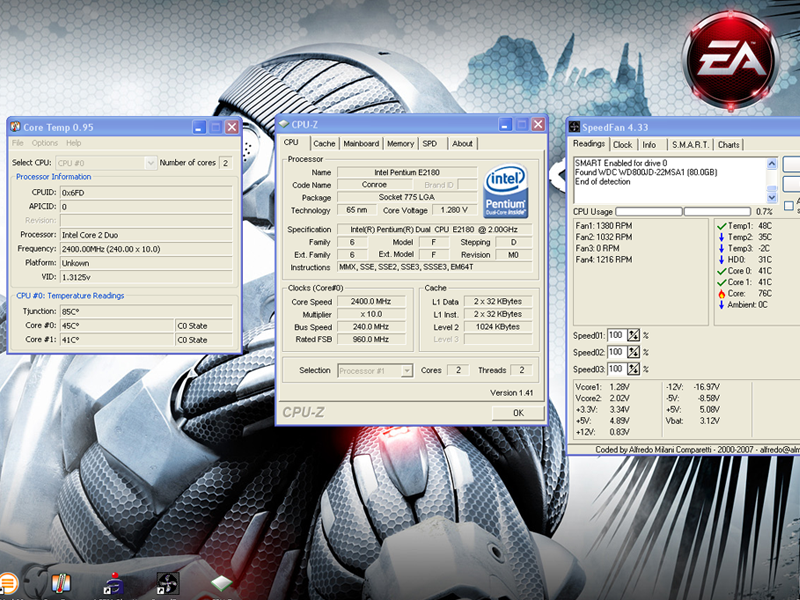The width and height of the screenshot is (800, 600).
Task: Click the Speed01 value field
Action: [x=617, y=335]
